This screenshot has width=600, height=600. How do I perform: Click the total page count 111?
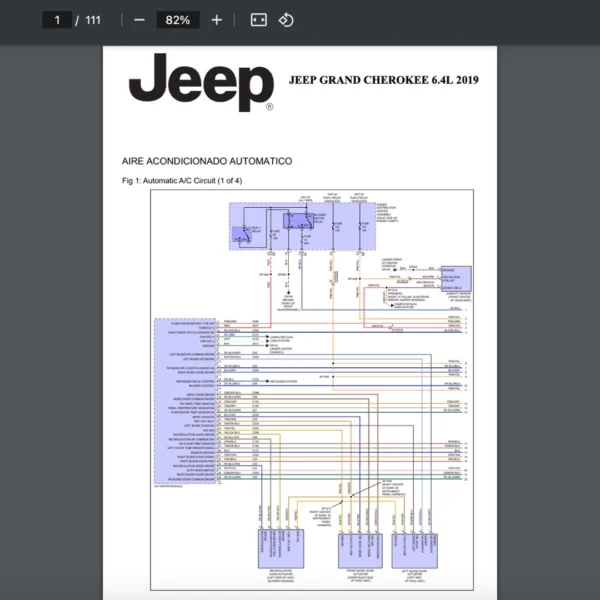coord(93,20)
